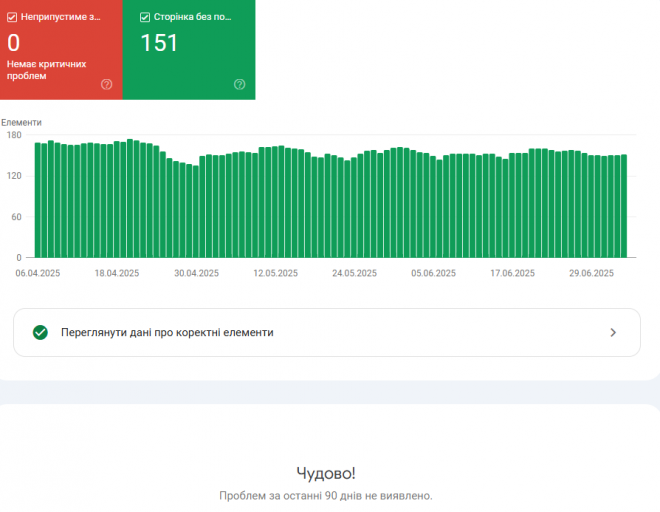Click the chart date label 29.06.2025

591,273
